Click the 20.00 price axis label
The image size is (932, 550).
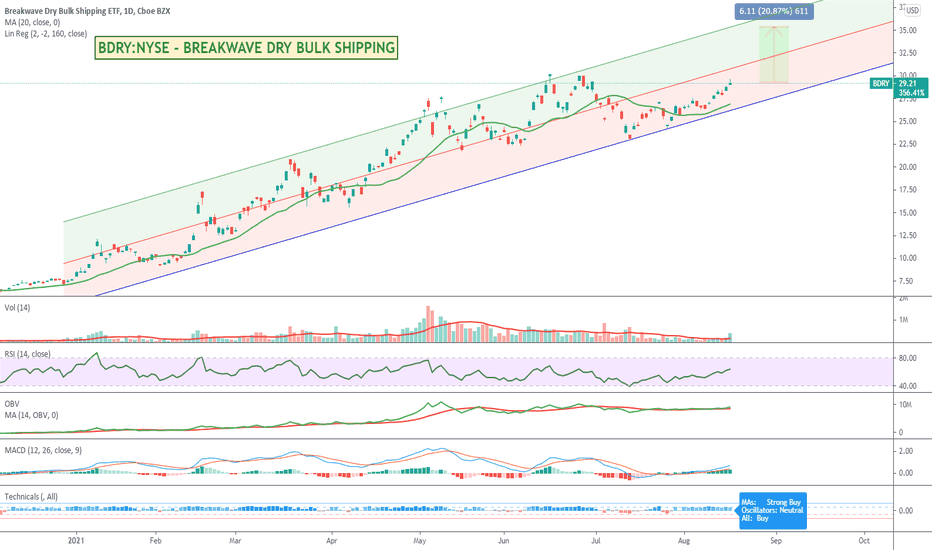coord(908,167)
